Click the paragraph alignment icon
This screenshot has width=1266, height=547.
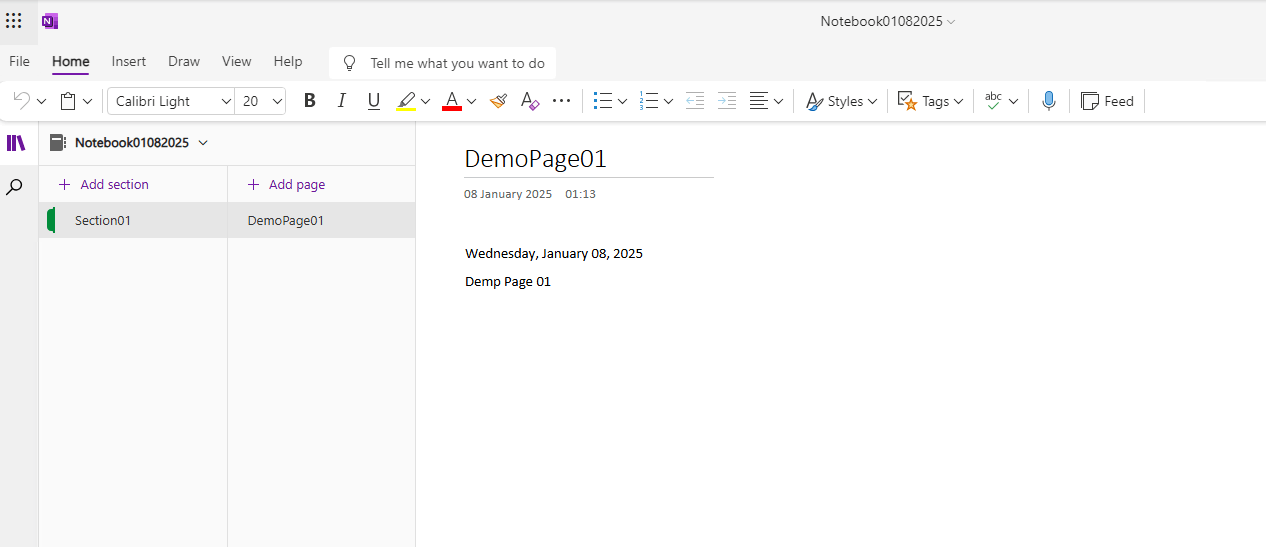click(759, 101)
